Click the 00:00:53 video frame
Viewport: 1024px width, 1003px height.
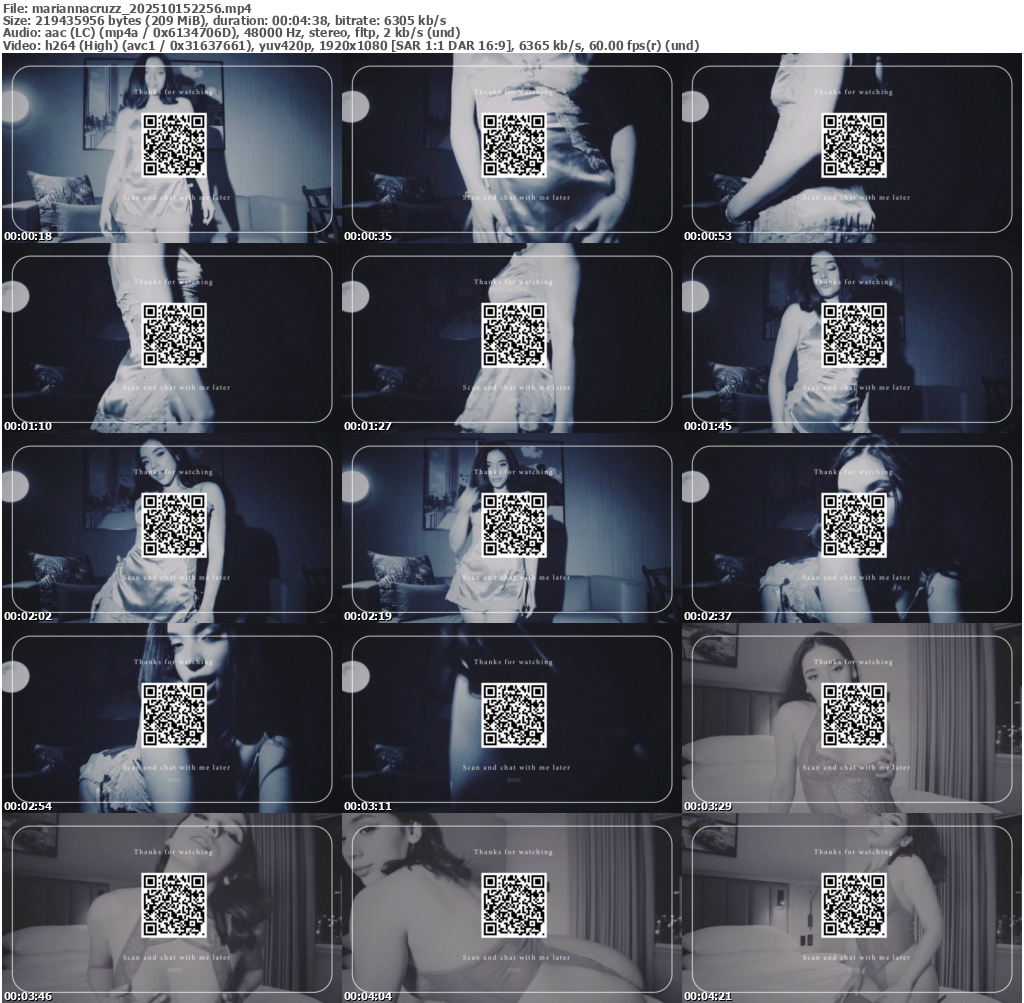[x=852, y=148]
